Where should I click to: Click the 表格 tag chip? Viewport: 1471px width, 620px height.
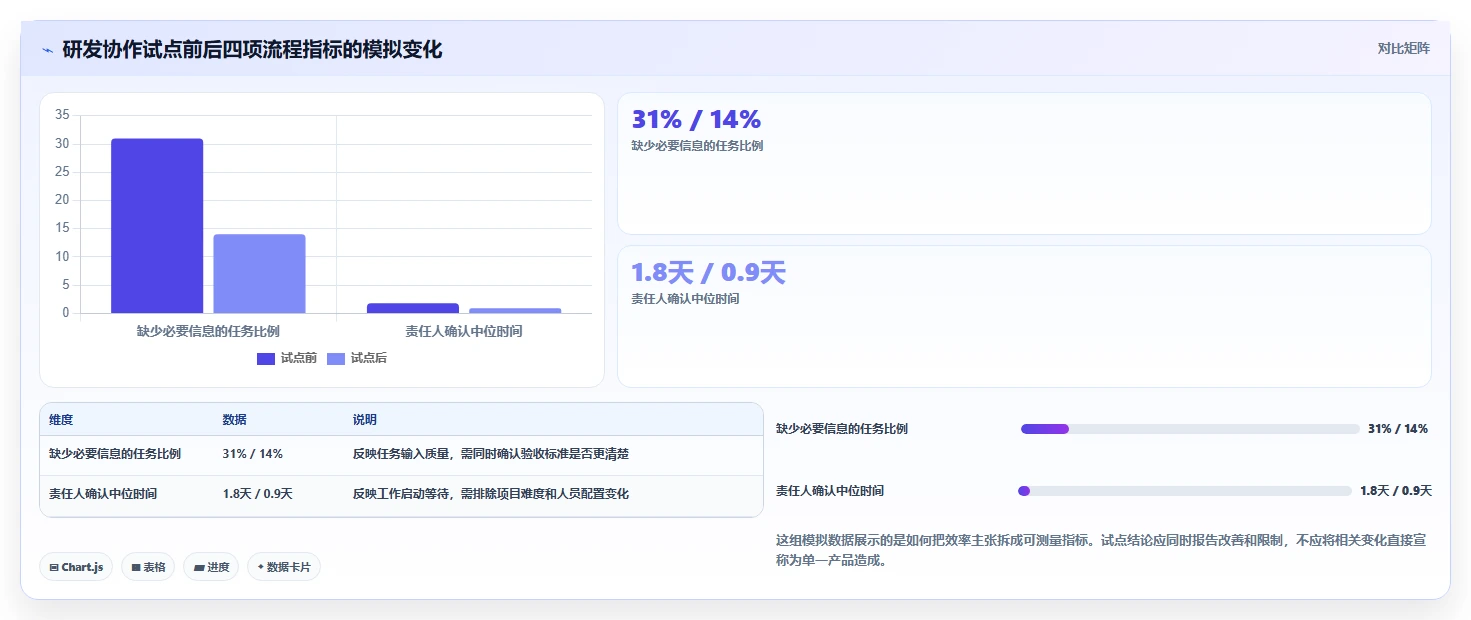[148, 567]
